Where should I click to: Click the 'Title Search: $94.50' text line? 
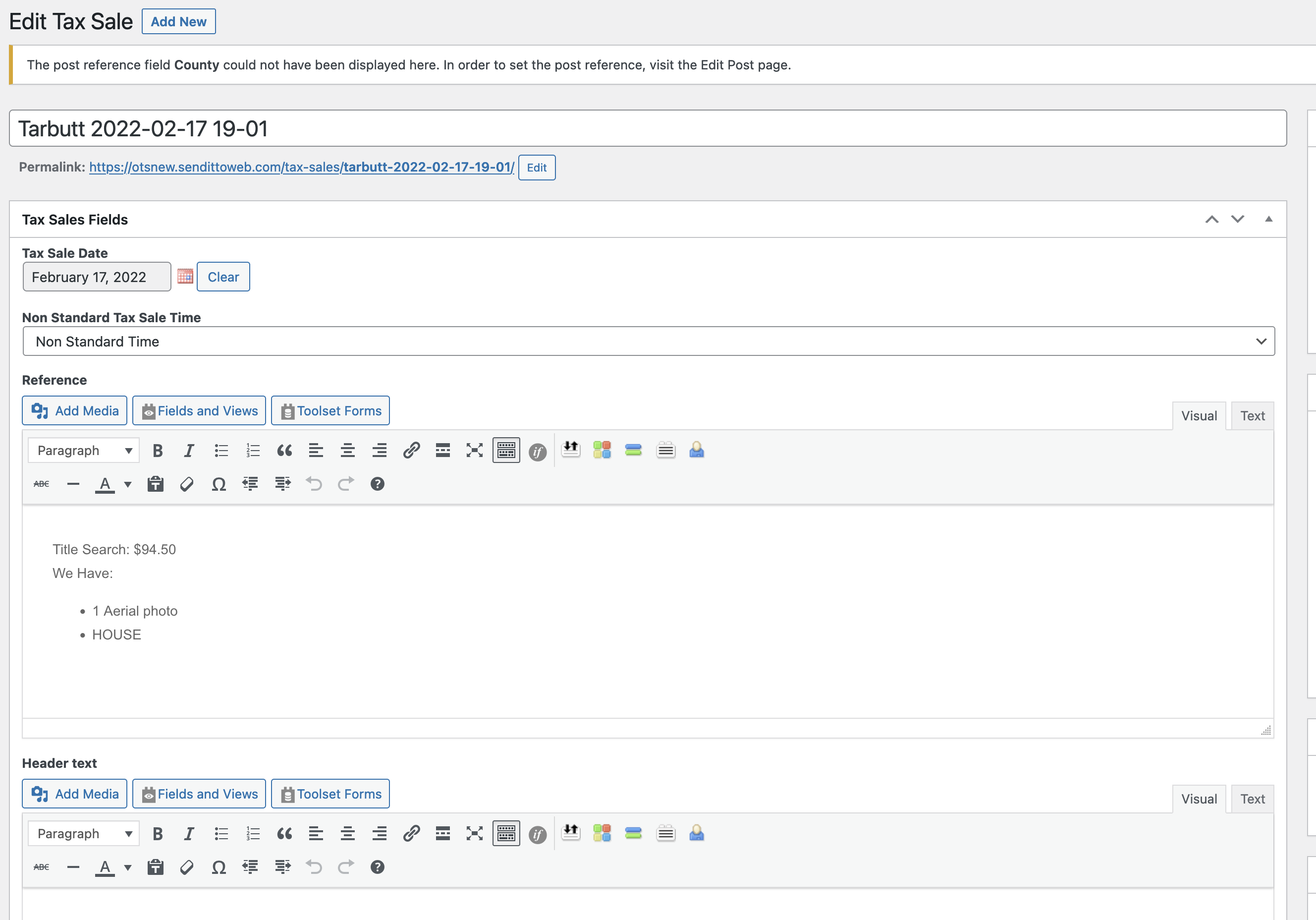coord(114,550)
